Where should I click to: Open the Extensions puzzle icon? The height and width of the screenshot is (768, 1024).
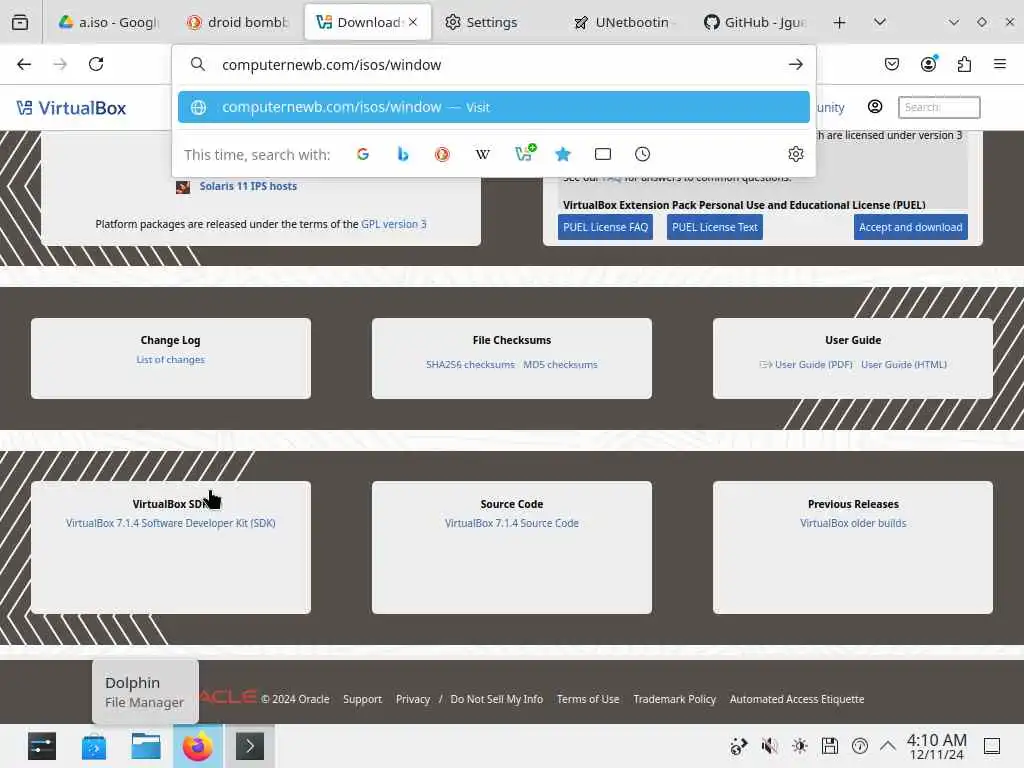click(964, 64)
